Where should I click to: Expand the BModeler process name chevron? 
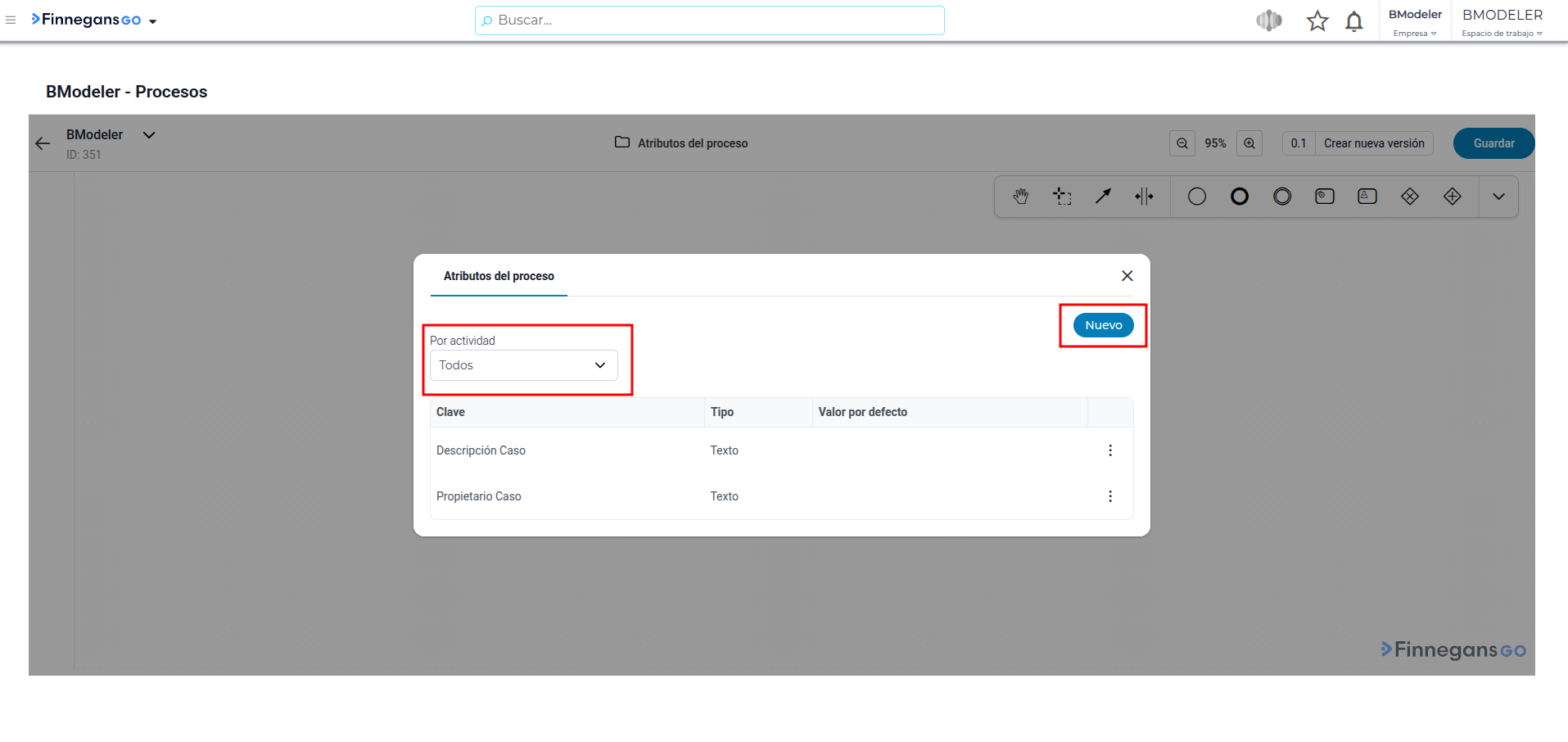tap(149, 135)
